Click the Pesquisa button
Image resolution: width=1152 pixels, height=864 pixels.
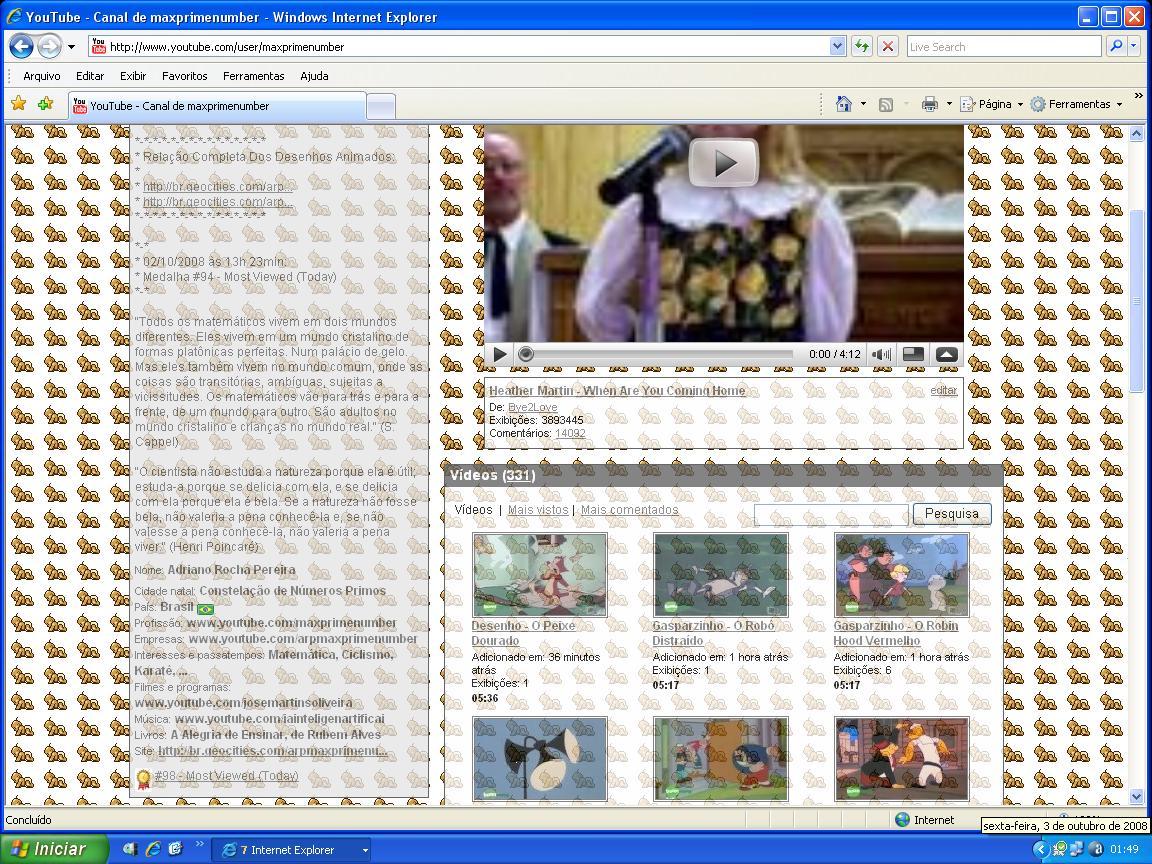pos(951,514)
